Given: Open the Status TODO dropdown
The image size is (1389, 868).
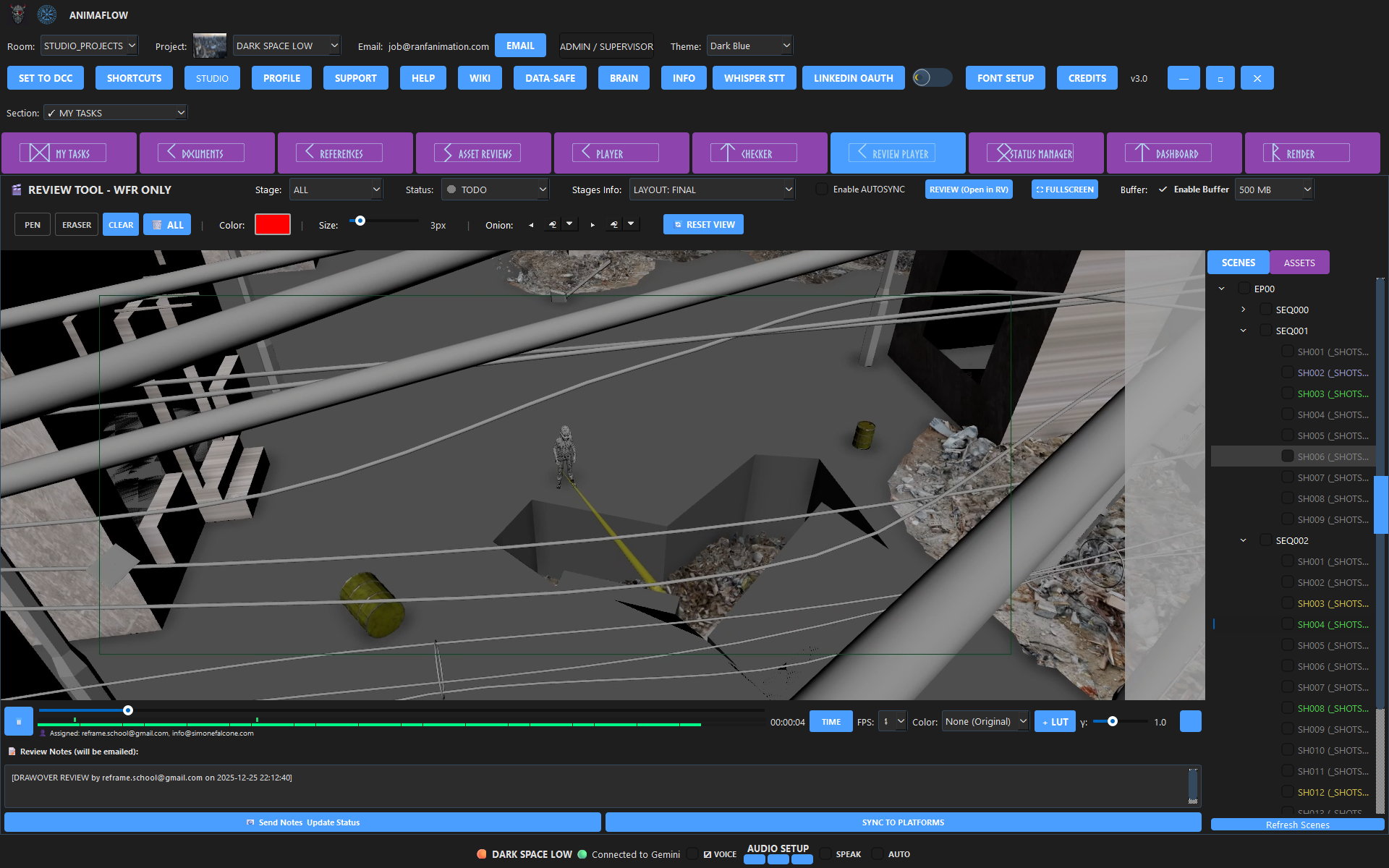Looking at the screenshot, I should click(496, 190).
